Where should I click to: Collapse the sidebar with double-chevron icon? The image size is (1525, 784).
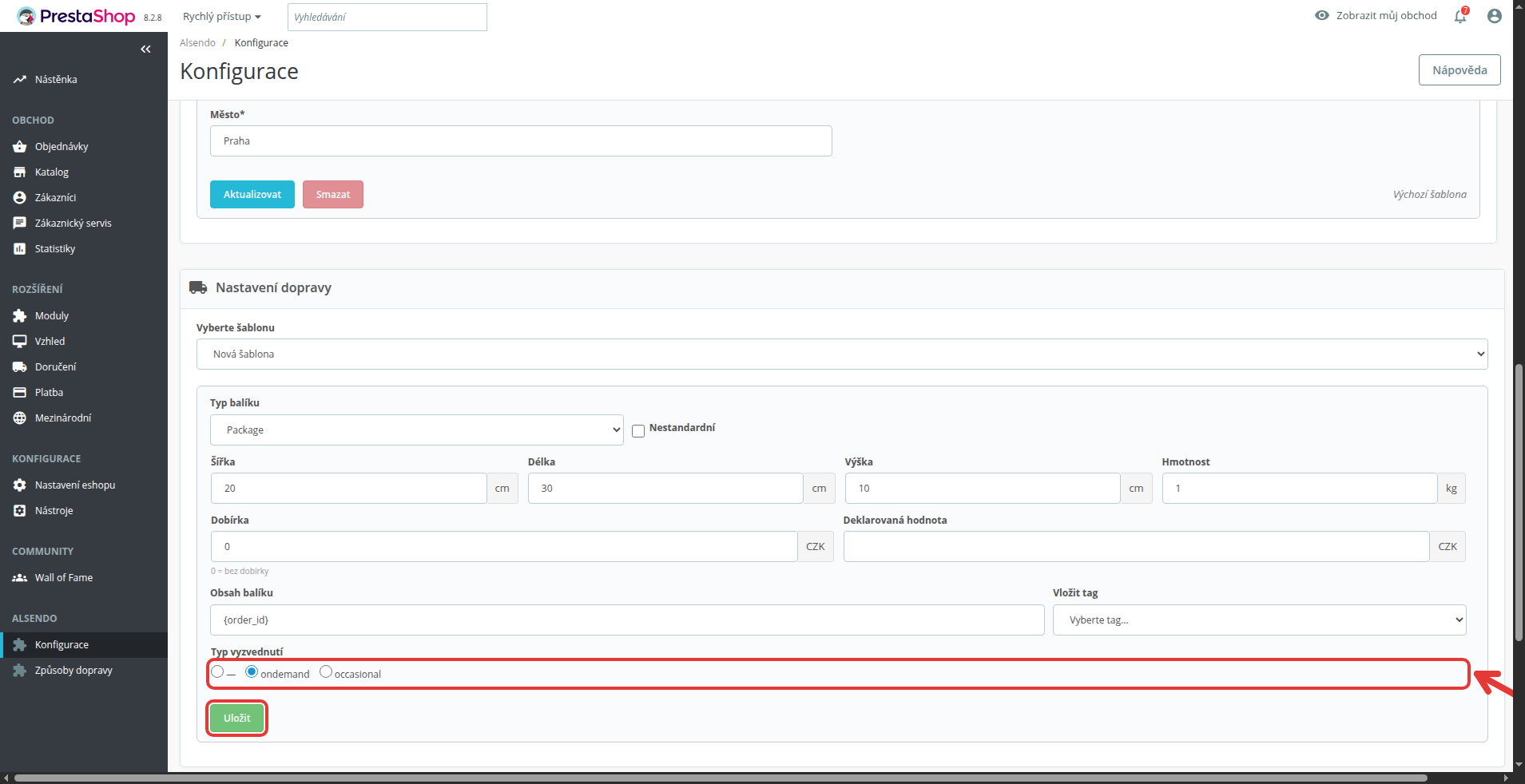click(145, 49)
